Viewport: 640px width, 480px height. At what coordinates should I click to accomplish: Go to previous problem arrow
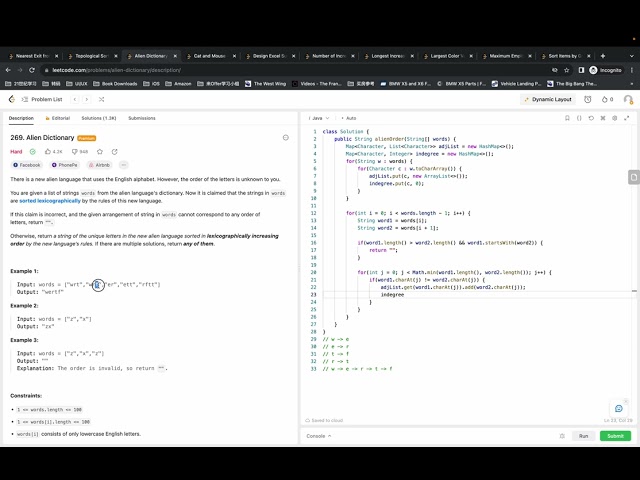75,99
